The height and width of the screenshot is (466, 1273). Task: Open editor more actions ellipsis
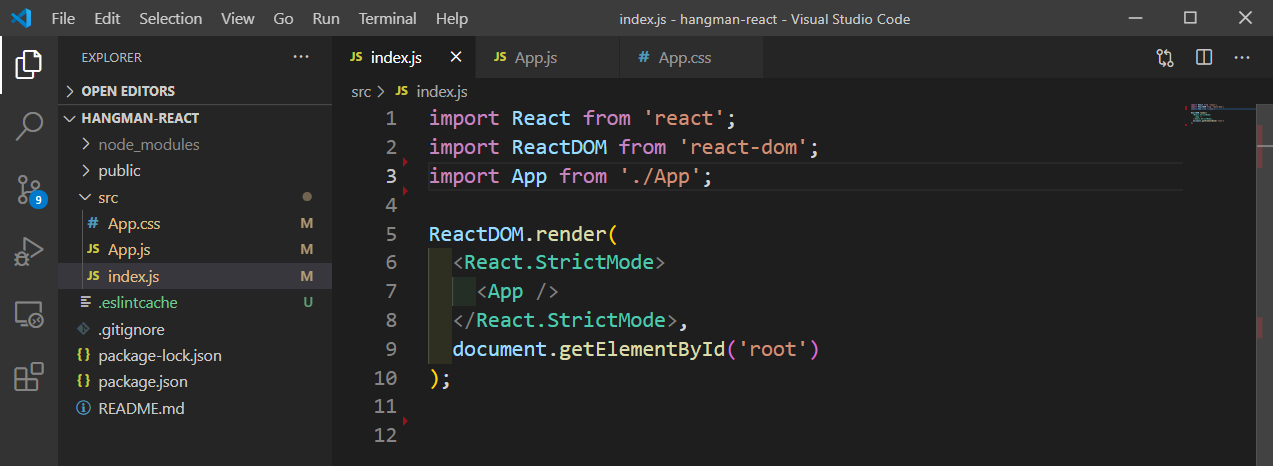tap(1242, 58)
